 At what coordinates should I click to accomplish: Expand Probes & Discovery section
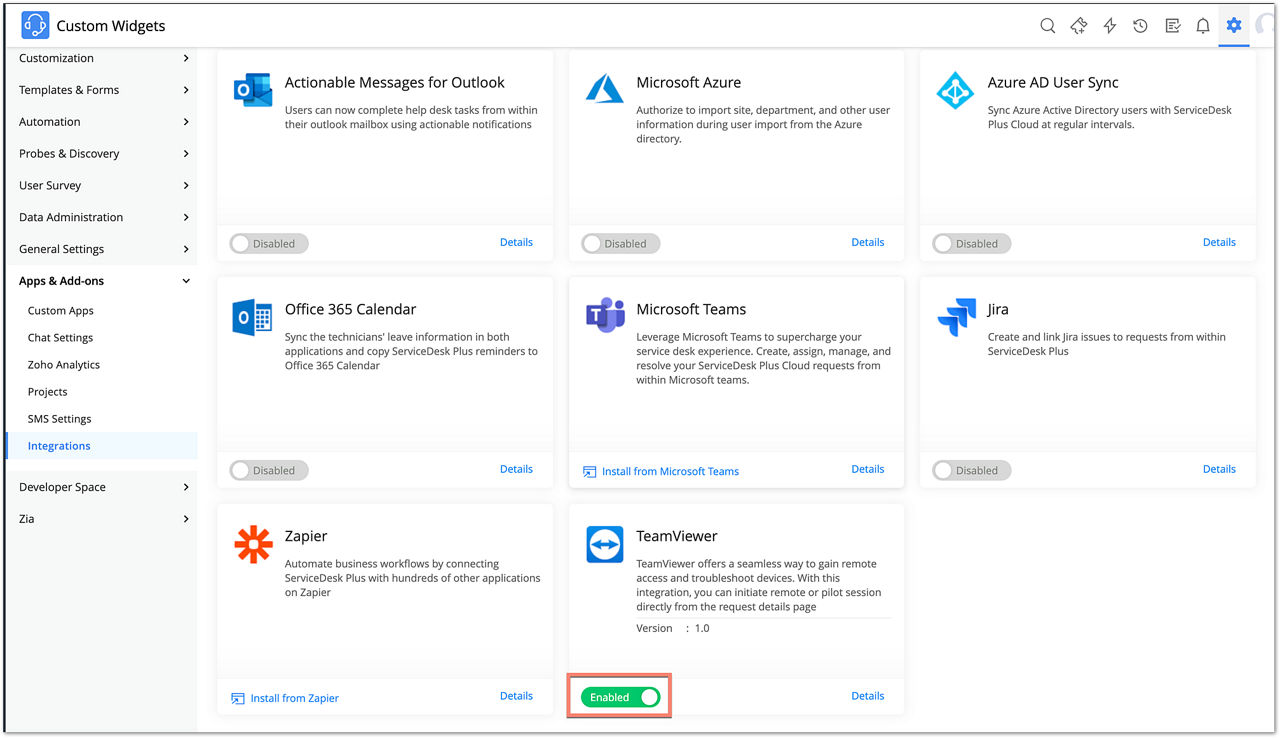coord(103,154)
